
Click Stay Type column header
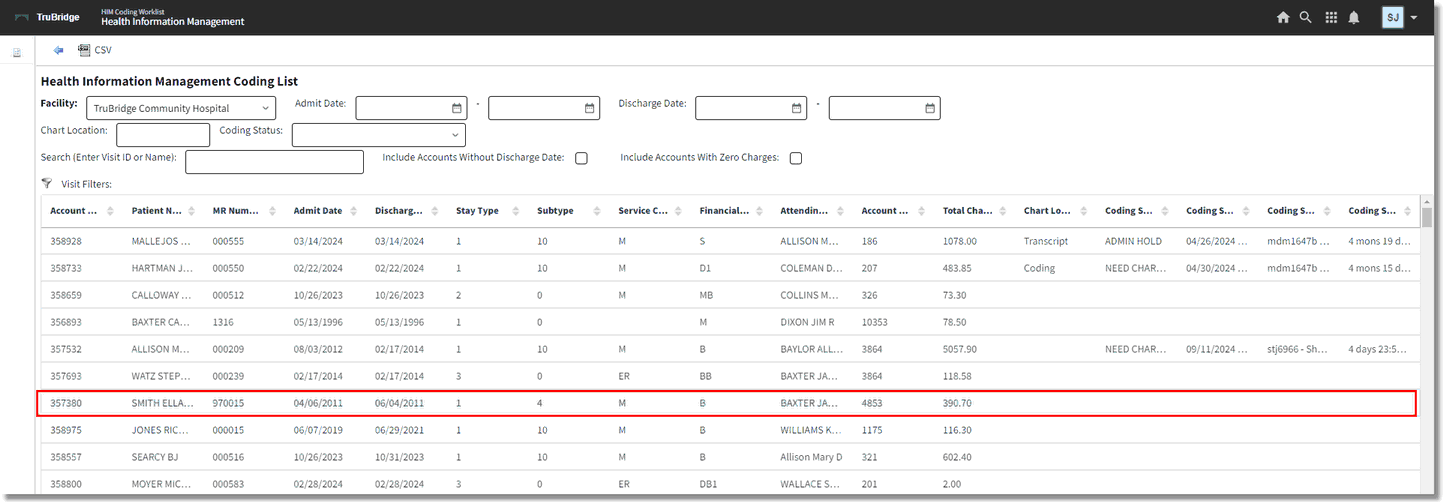(x=477, y=211)
